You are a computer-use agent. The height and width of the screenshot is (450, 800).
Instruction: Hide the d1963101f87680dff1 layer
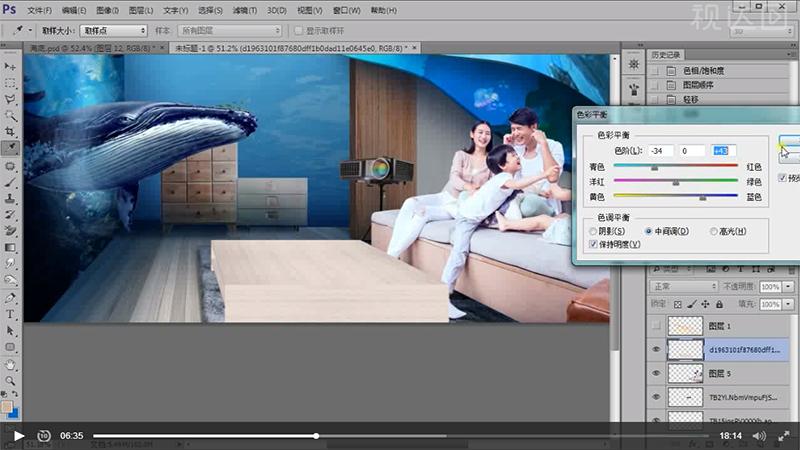pyautogui.click(x=656, y=349)
